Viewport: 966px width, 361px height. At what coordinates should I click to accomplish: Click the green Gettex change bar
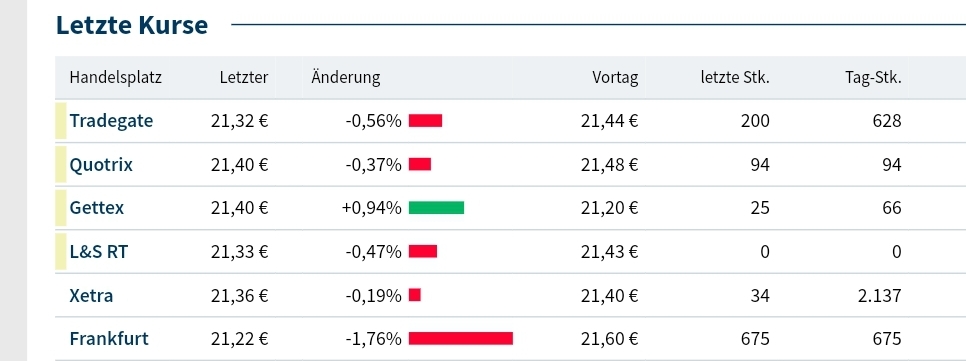(436, 208)
